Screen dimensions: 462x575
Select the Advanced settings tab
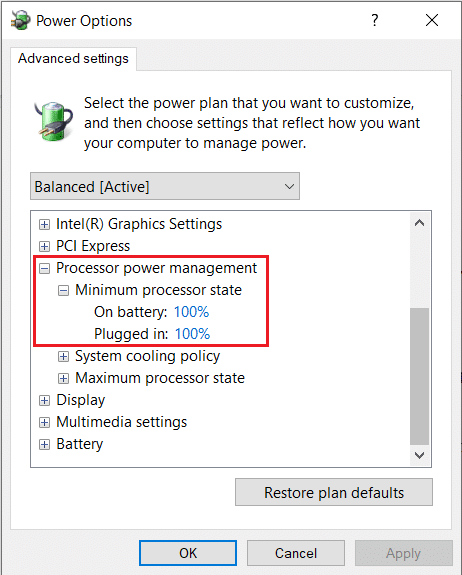tap(73, 59)
